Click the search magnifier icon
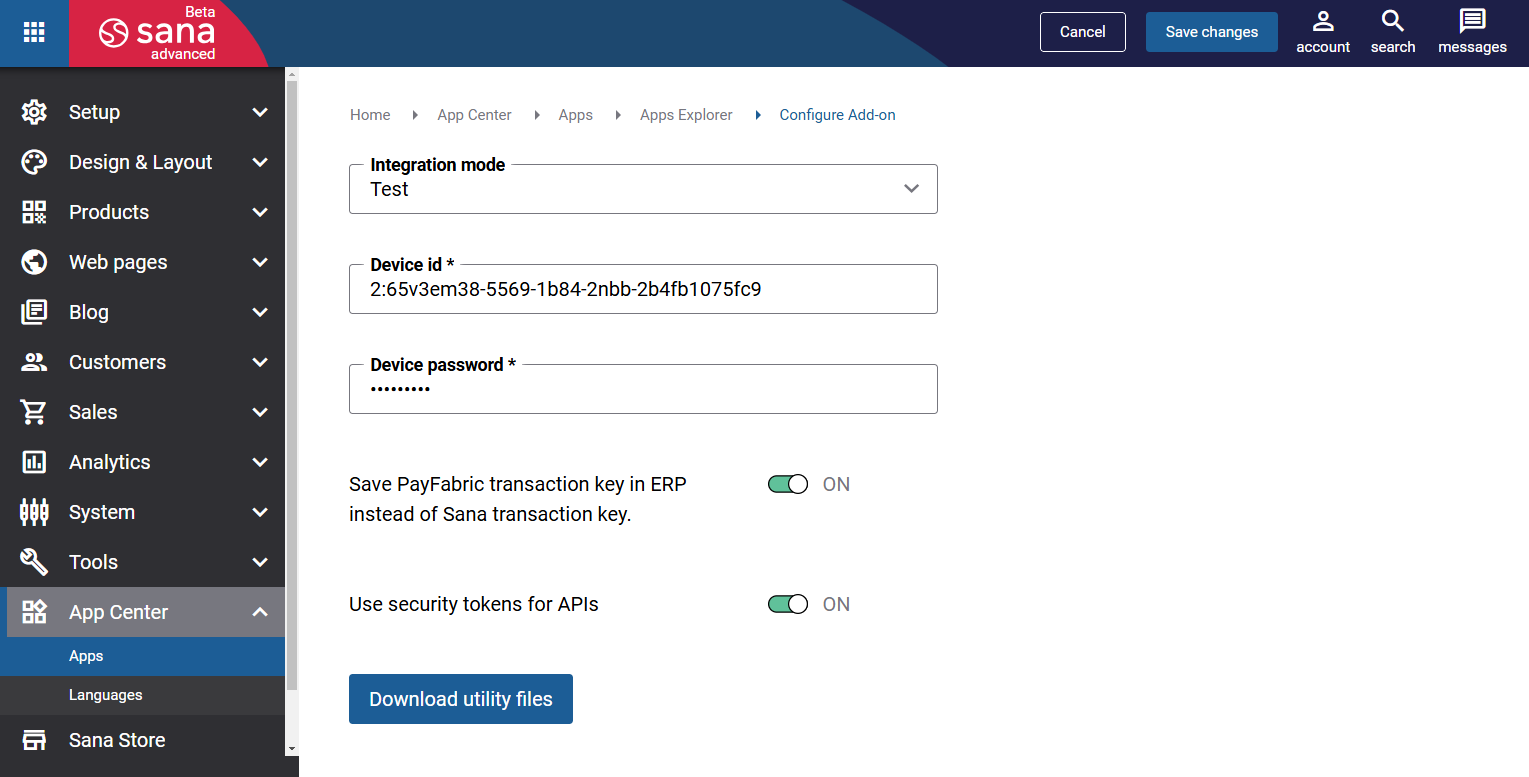The image size is (1529, 777). pos(1393,21)
